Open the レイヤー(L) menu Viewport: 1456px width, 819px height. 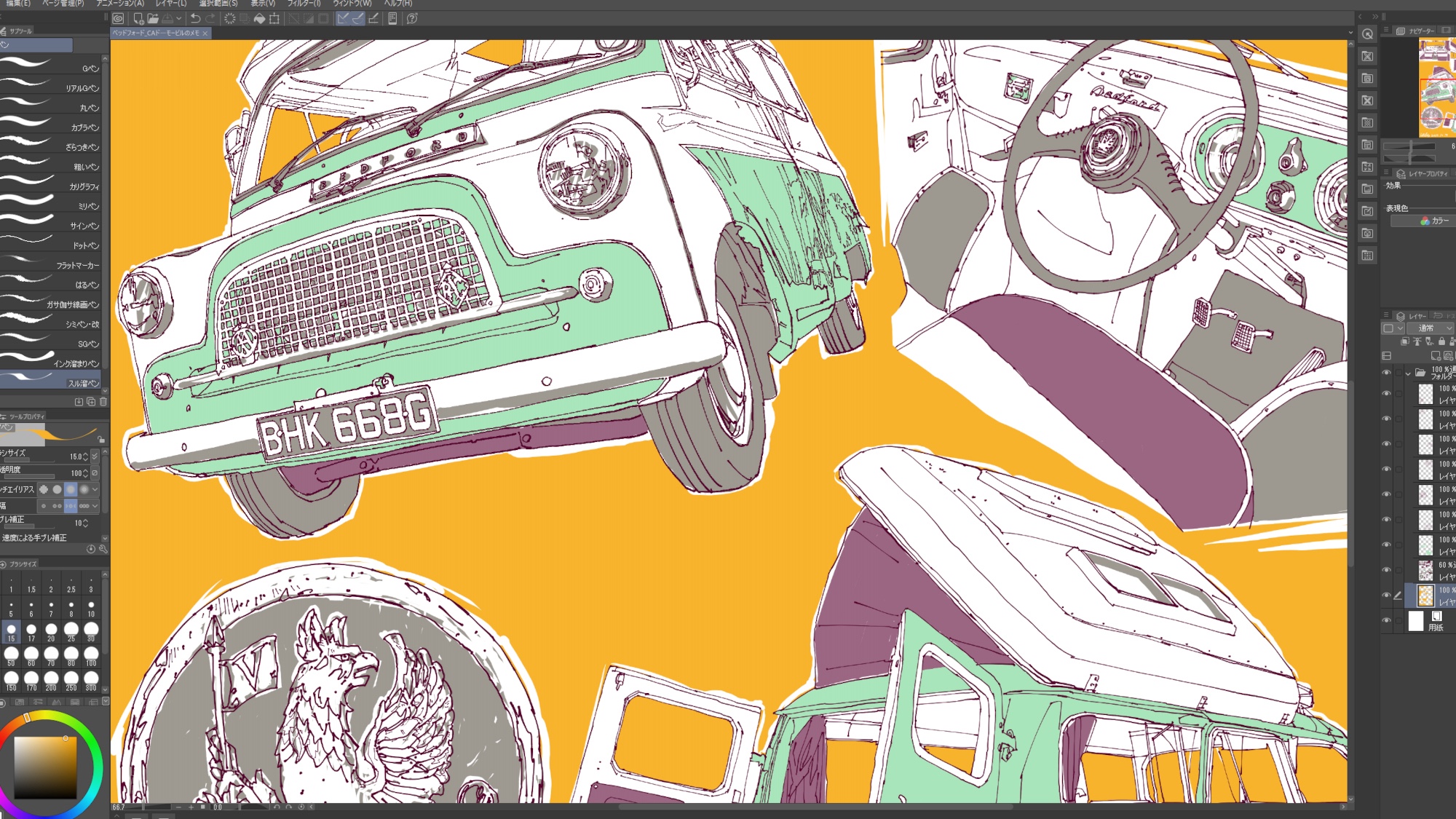click(x=170, y=4)
